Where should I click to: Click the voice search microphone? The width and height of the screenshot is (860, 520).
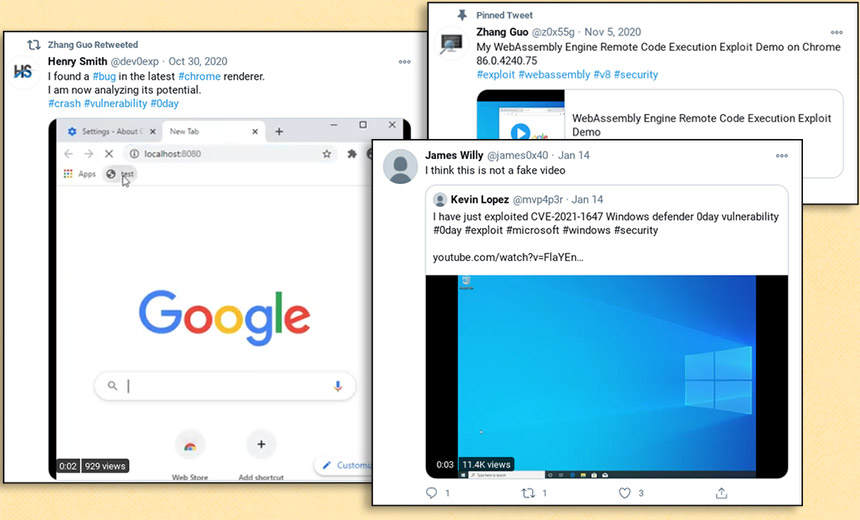pyautogui.click(x=338, y=386)
